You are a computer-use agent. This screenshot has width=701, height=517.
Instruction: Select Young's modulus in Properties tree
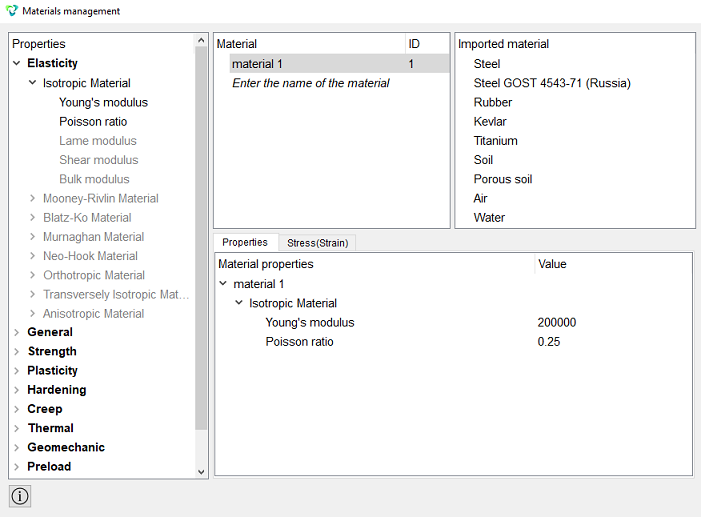tap(103, 102)
